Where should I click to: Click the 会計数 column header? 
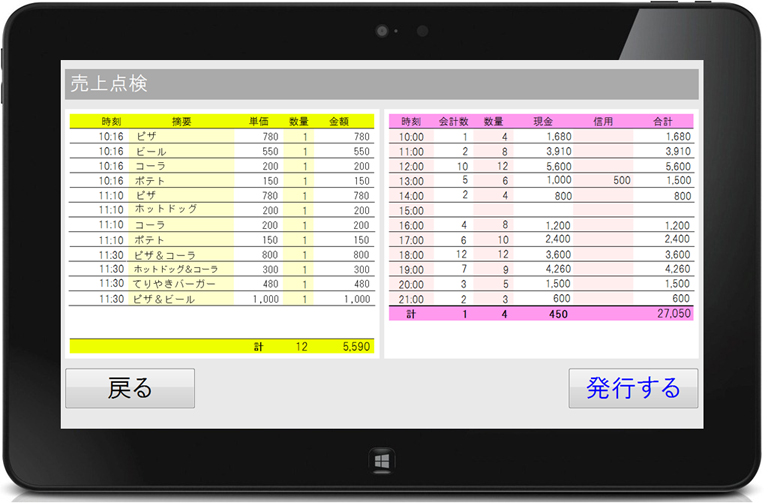tap(454, 121)
